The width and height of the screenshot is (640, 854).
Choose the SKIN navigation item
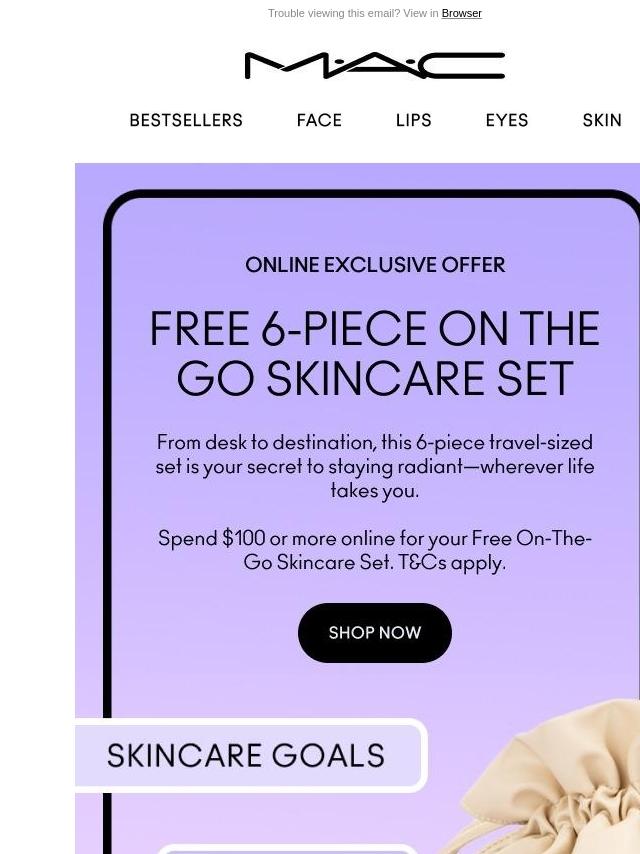(x=602, y=120)
